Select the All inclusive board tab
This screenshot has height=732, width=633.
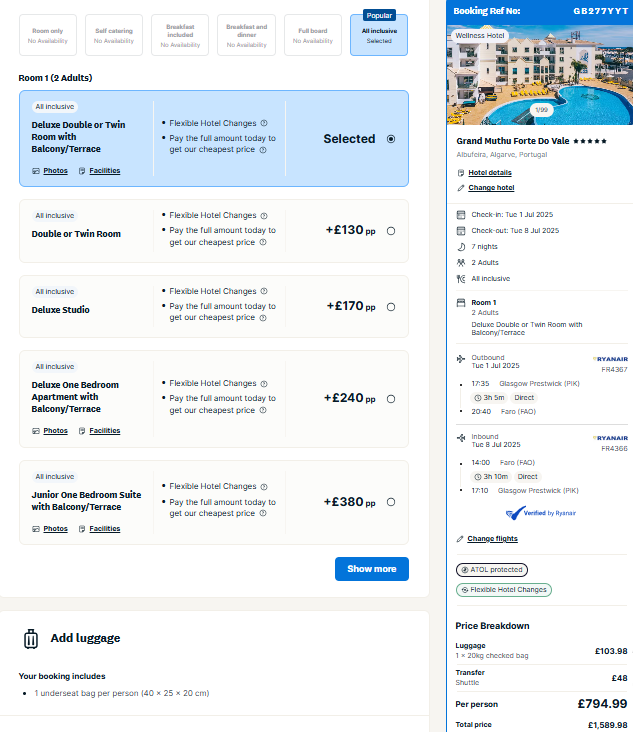379,35
